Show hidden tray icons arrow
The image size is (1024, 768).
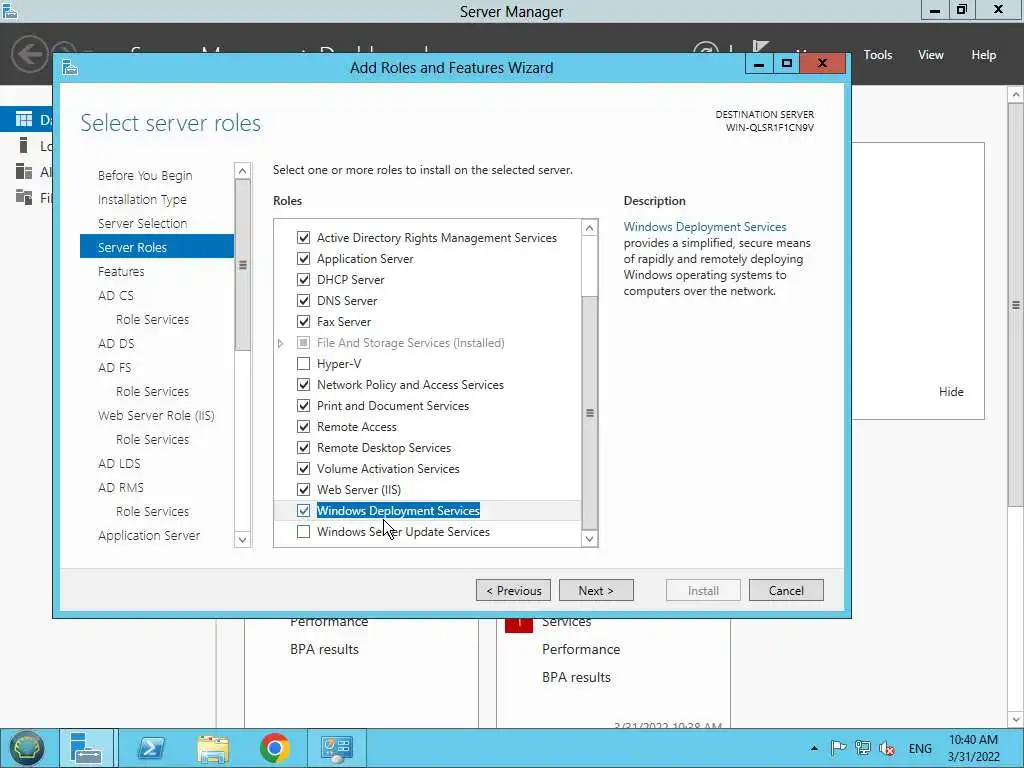tap(814, 748)
